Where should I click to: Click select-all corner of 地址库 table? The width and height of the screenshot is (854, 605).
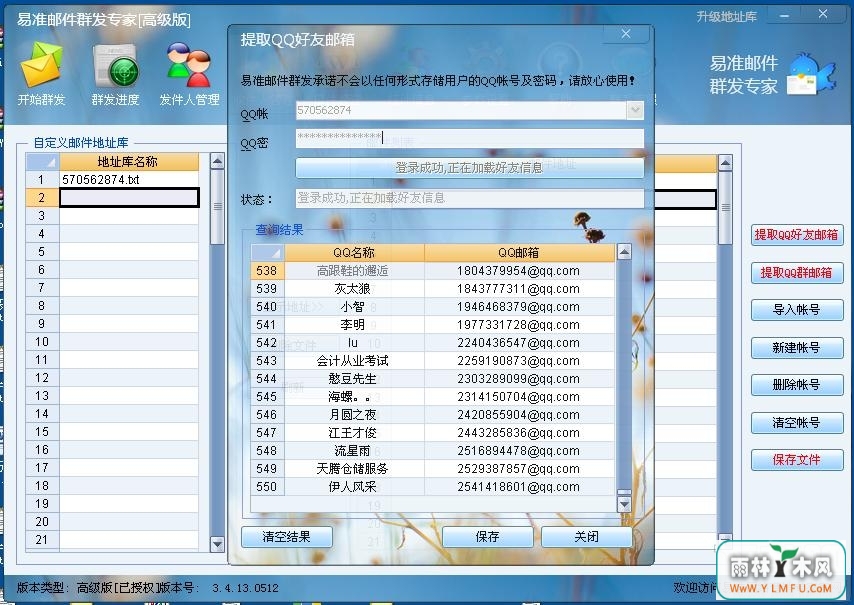[42, 162]
